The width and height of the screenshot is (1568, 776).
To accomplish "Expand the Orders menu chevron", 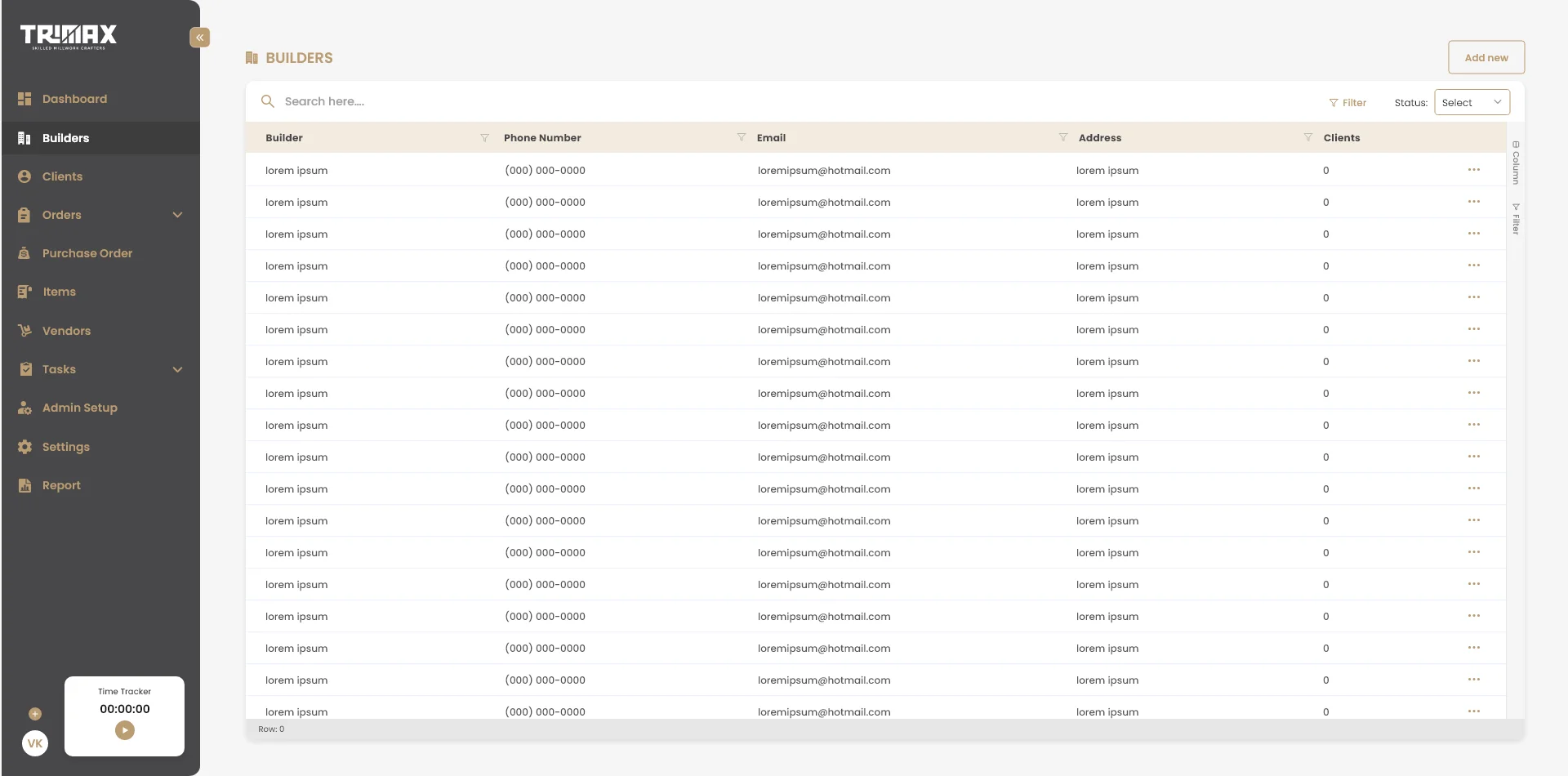I will 177,215.
